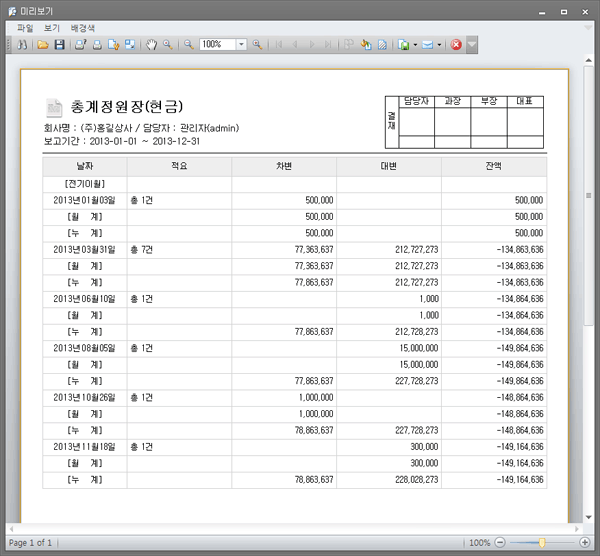Click the 차변 column header

point(284,166)
